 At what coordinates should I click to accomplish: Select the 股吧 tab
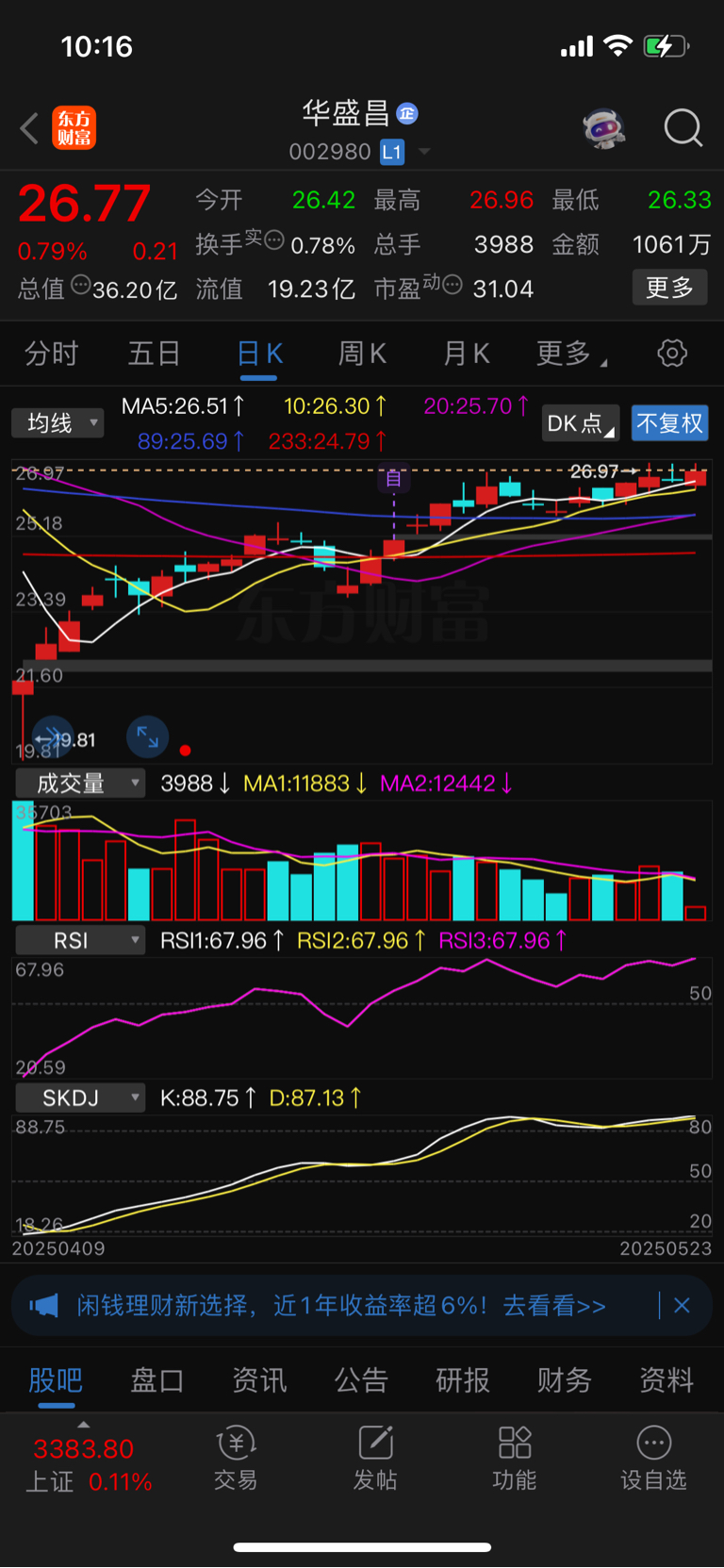pos(56,1380)
